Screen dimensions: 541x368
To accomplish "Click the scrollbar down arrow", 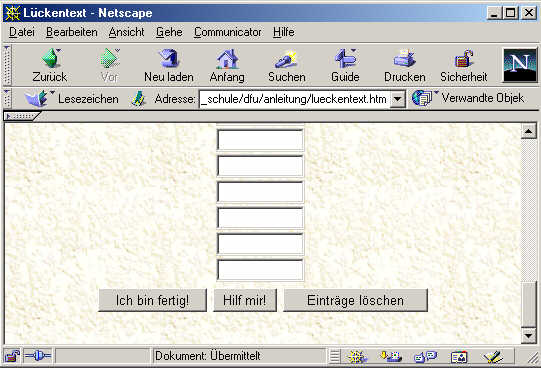I will [x=529, y=335].
